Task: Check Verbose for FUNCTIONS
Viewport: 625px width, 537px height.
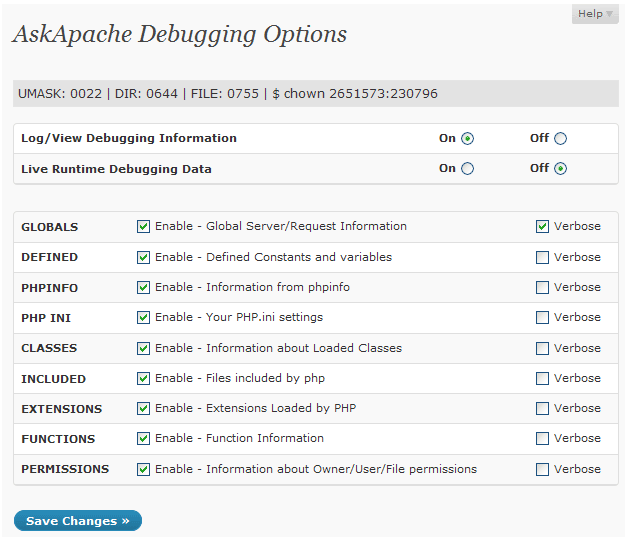Action: coord(542,439)
